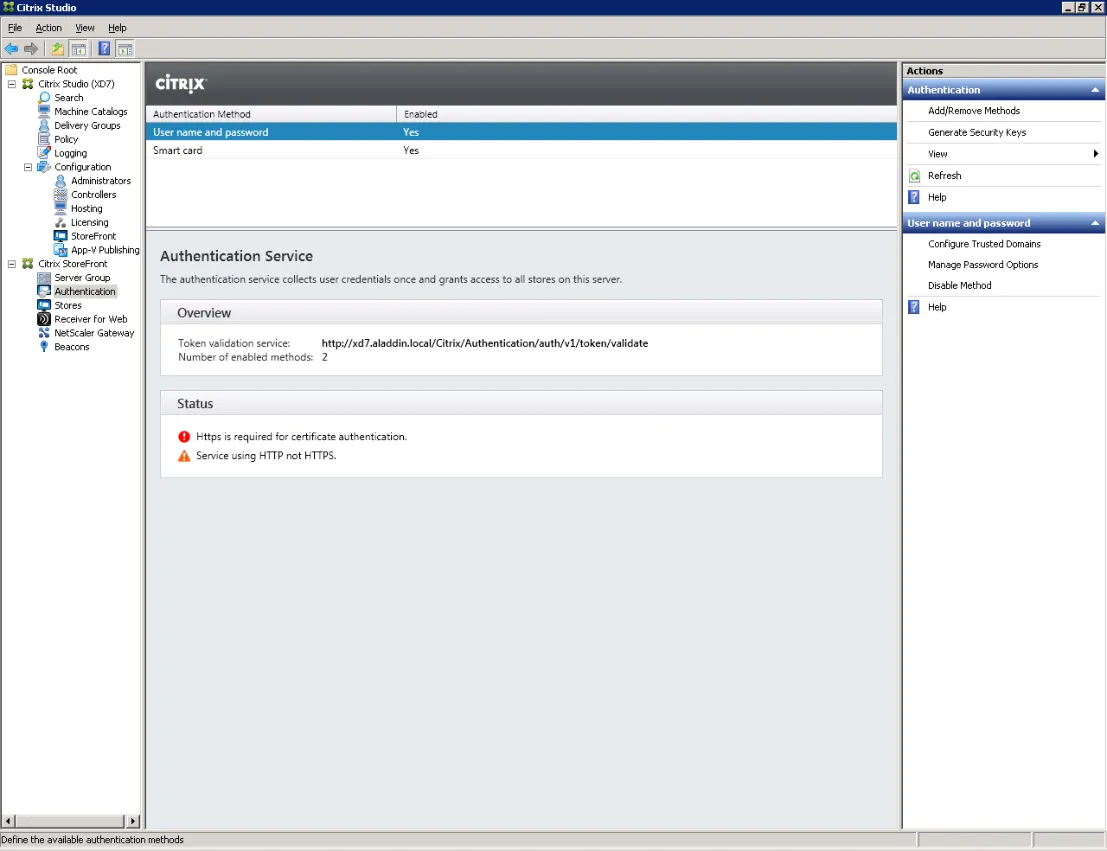Click the Back arrow toolbar icon
The height and width of the screenshot is (851, 1107).
11,49
